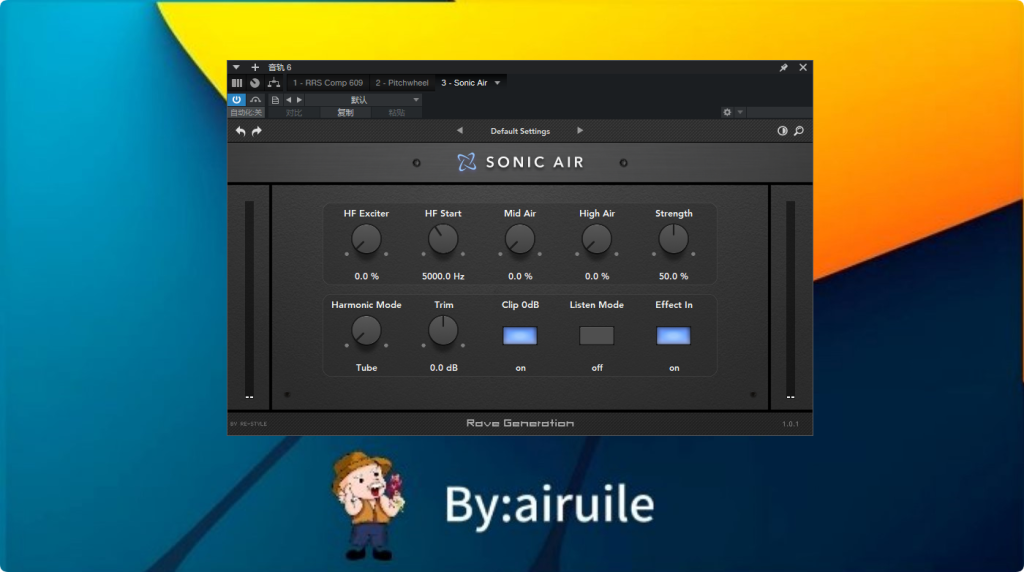Viewport: 1024px width, 572px height.
Task: Redo with the curved right arrow
Action: click(257, 131)
